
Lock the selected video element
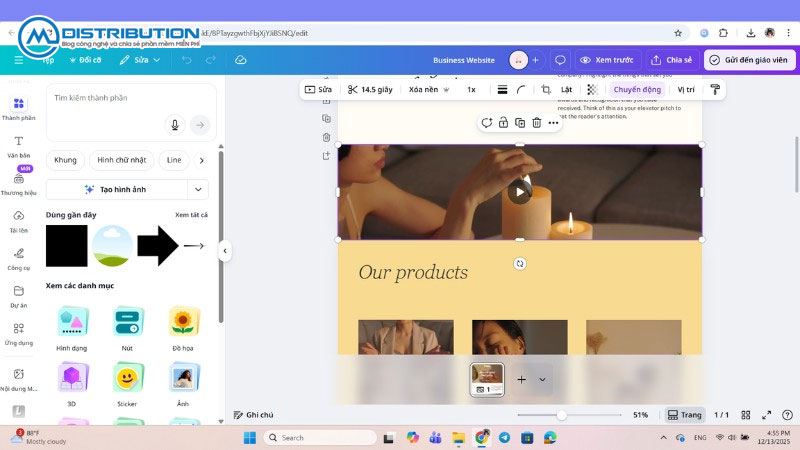tap(503, 123)
